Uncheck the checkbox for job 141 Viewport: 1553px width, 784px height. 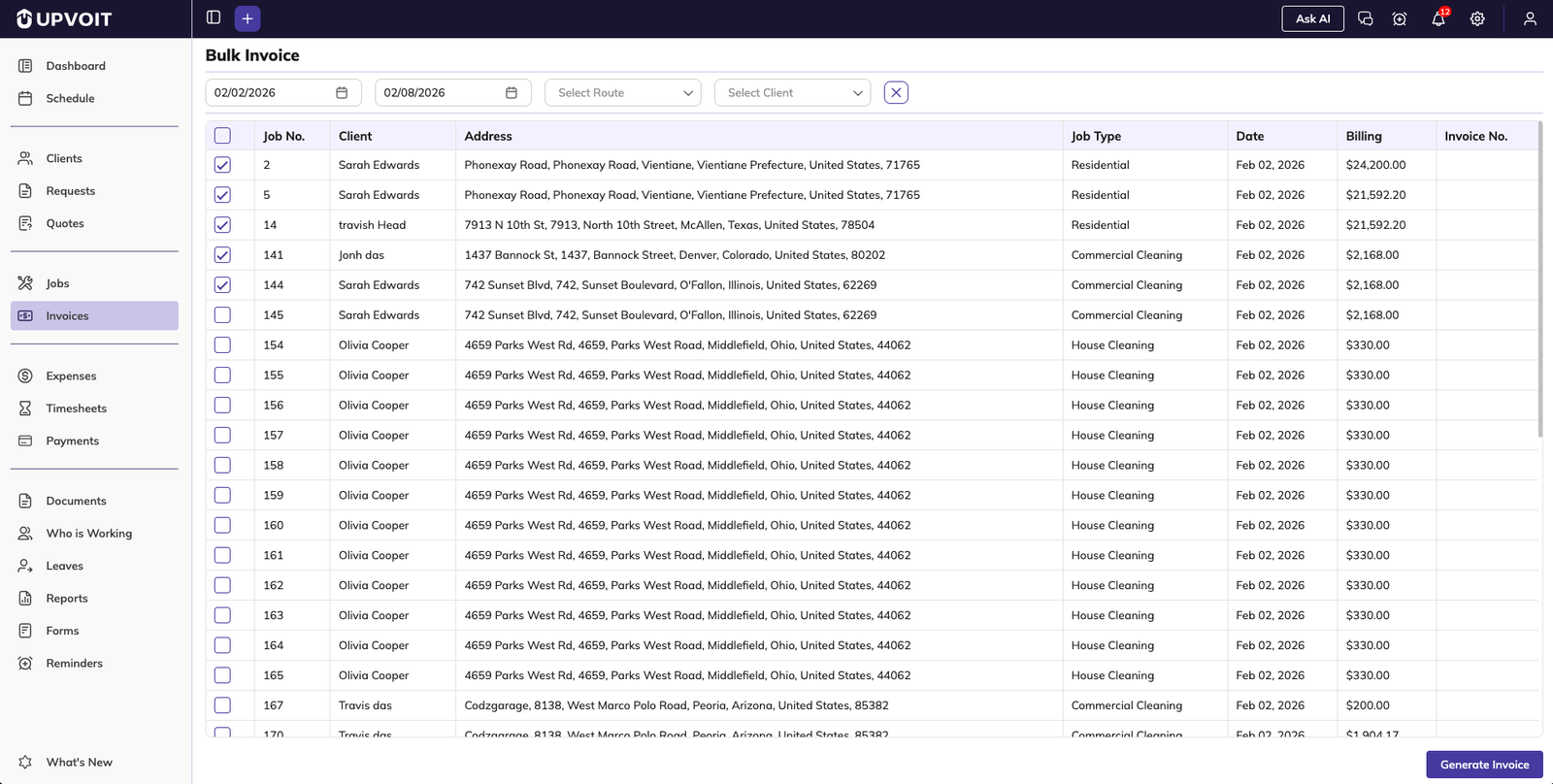click(x=222, y=255)
